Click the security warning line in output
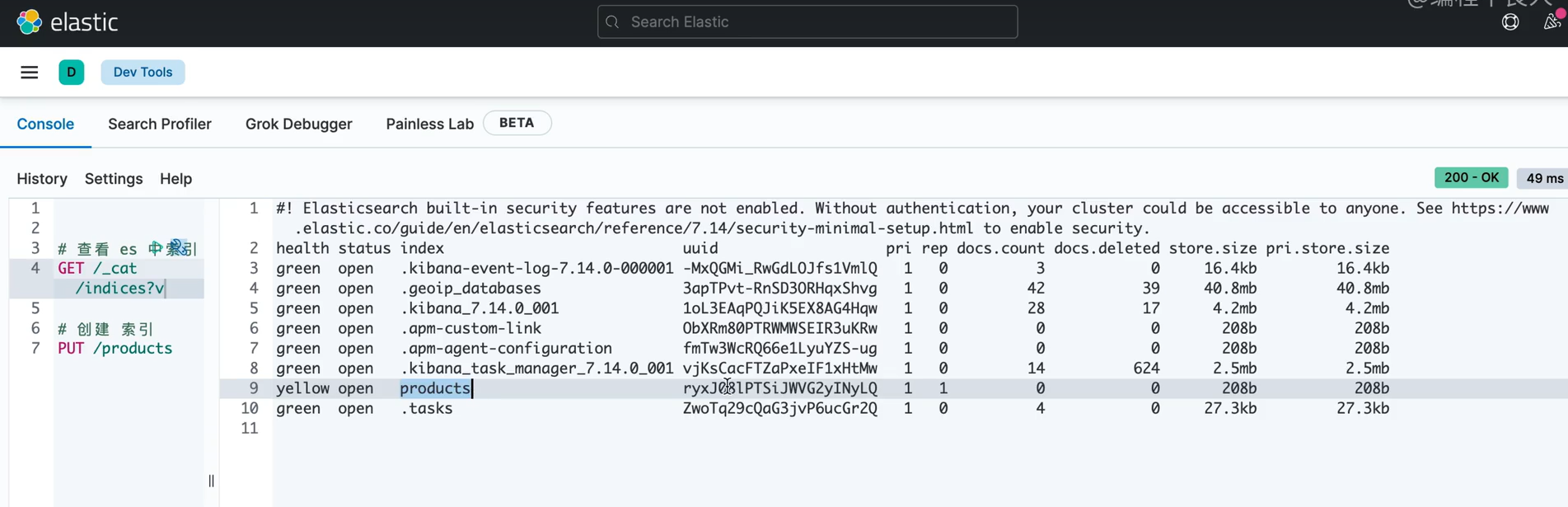The width and height of the screenshot is (1568, 507). tap(912, 218)
